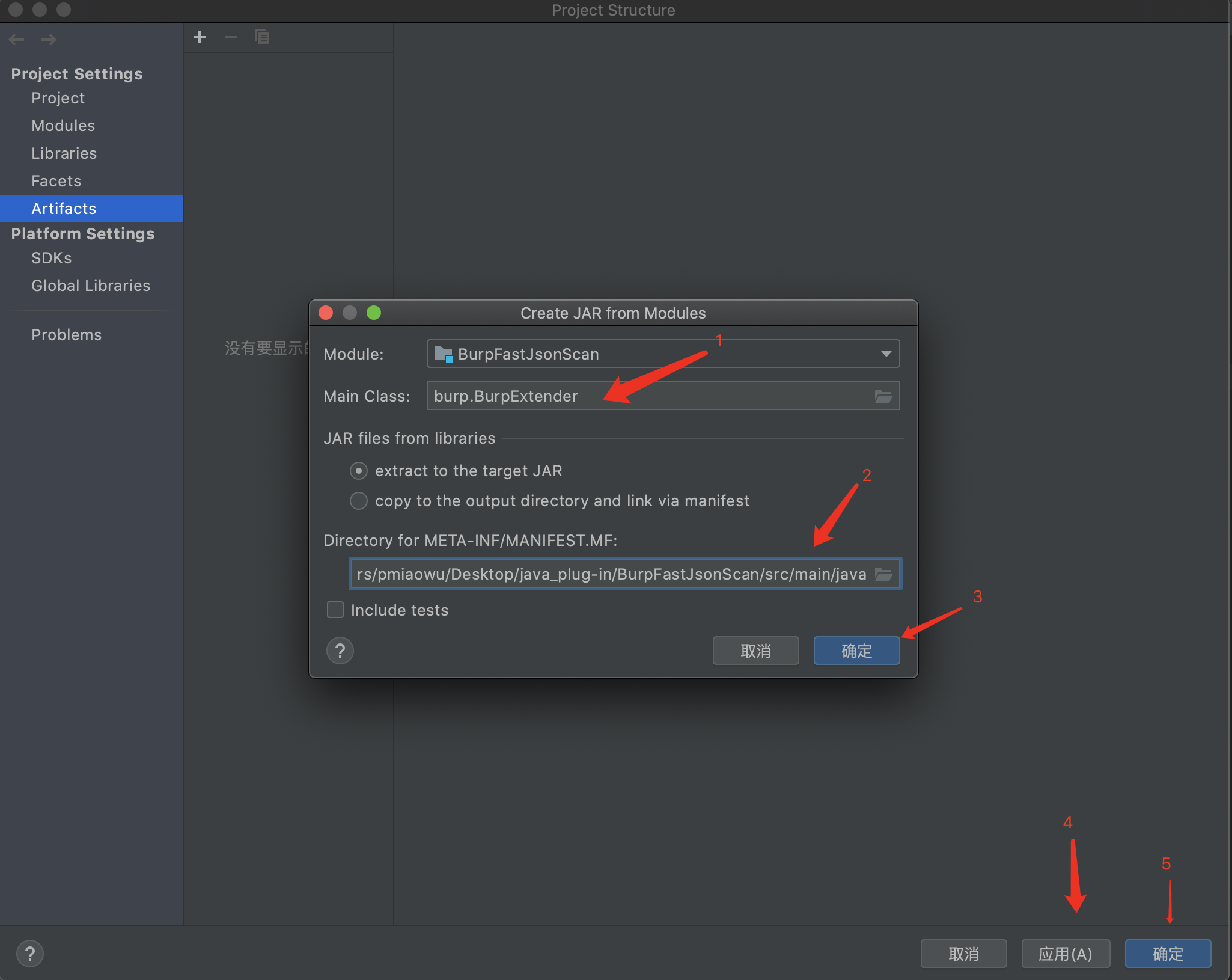Click the Copy artifact toolbar icon
This screenshot has height=980, width=1232.
click(x=262, y=37)
